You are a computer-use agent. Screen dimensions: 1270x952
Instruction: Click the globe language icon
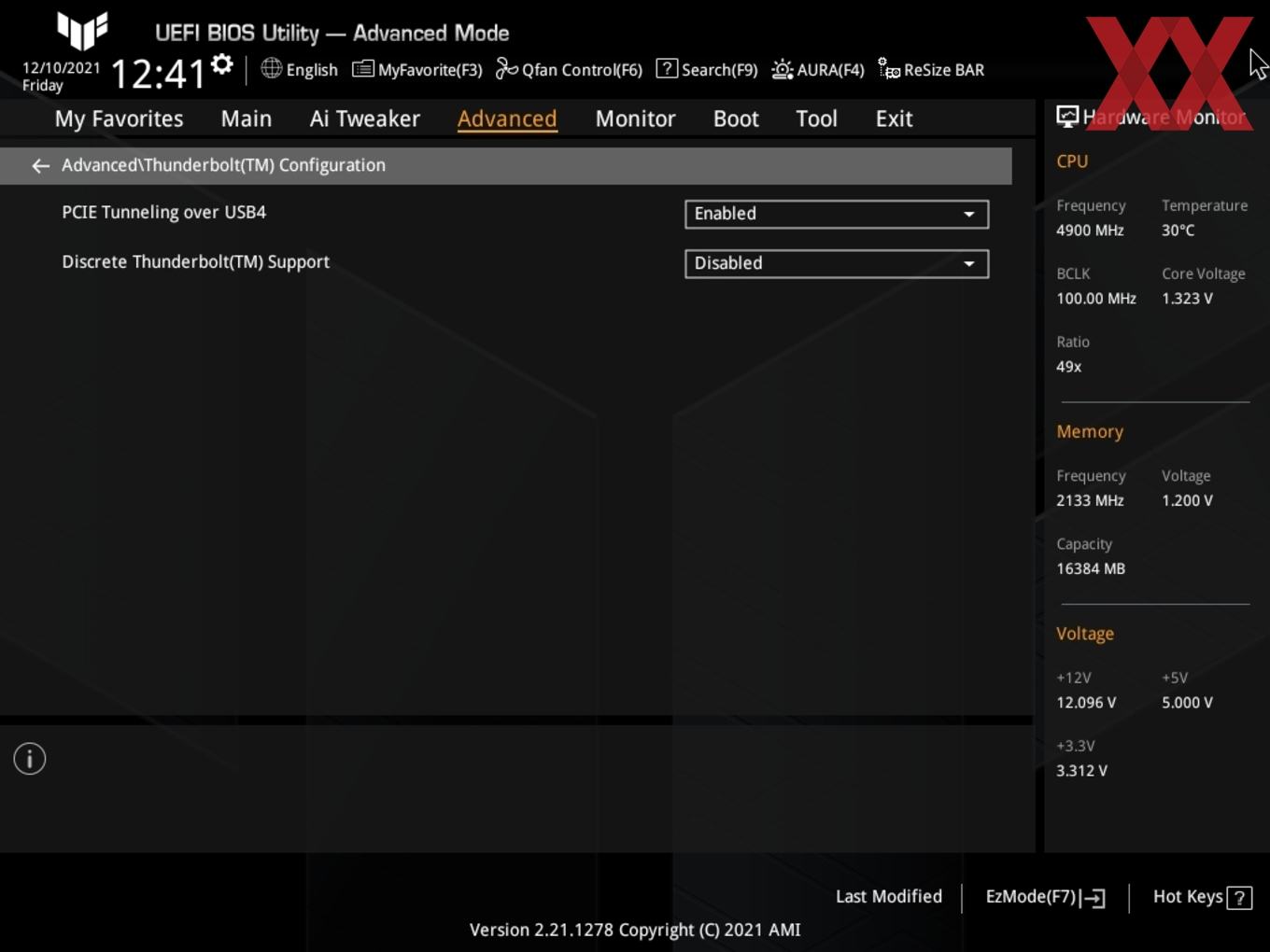coord(272,68)
